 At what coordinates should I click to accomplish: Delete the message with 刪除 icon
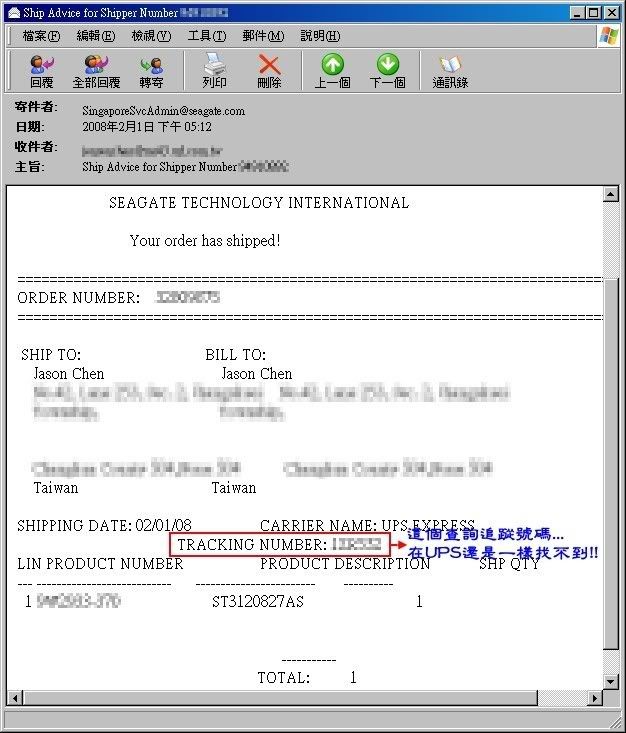pos(269,71)
